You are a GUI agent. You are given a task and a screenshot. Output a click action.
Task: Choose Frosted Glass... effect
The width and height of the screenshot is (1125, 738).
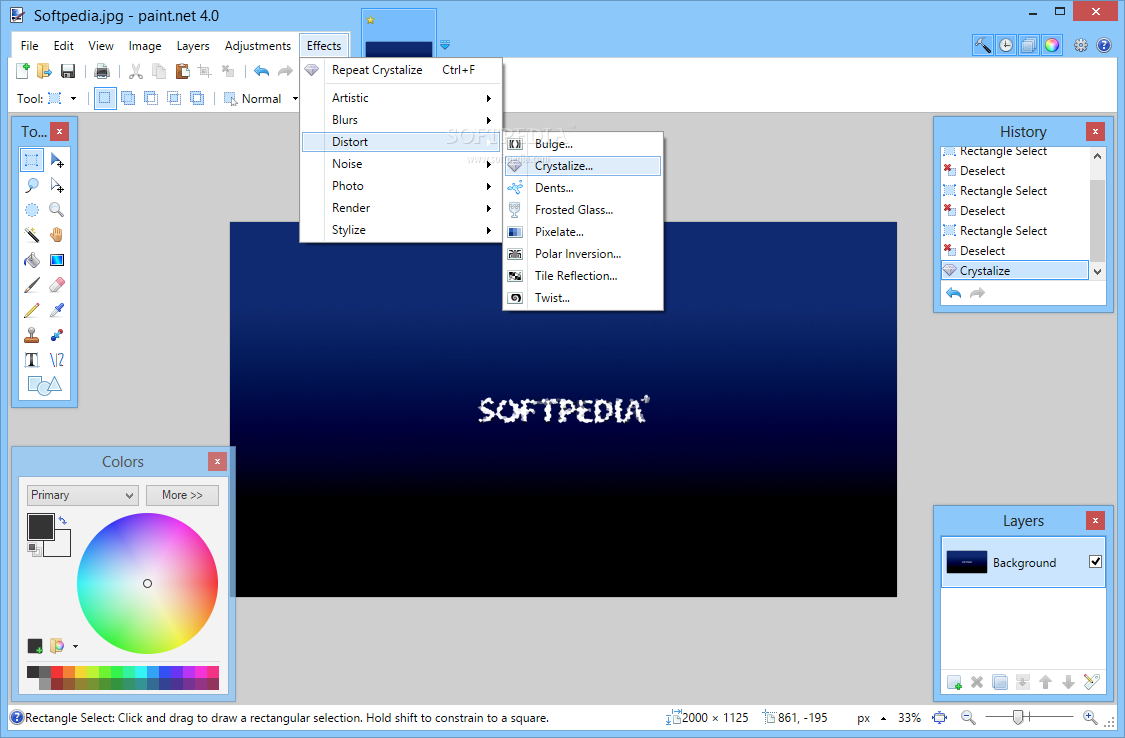(583, 209)
